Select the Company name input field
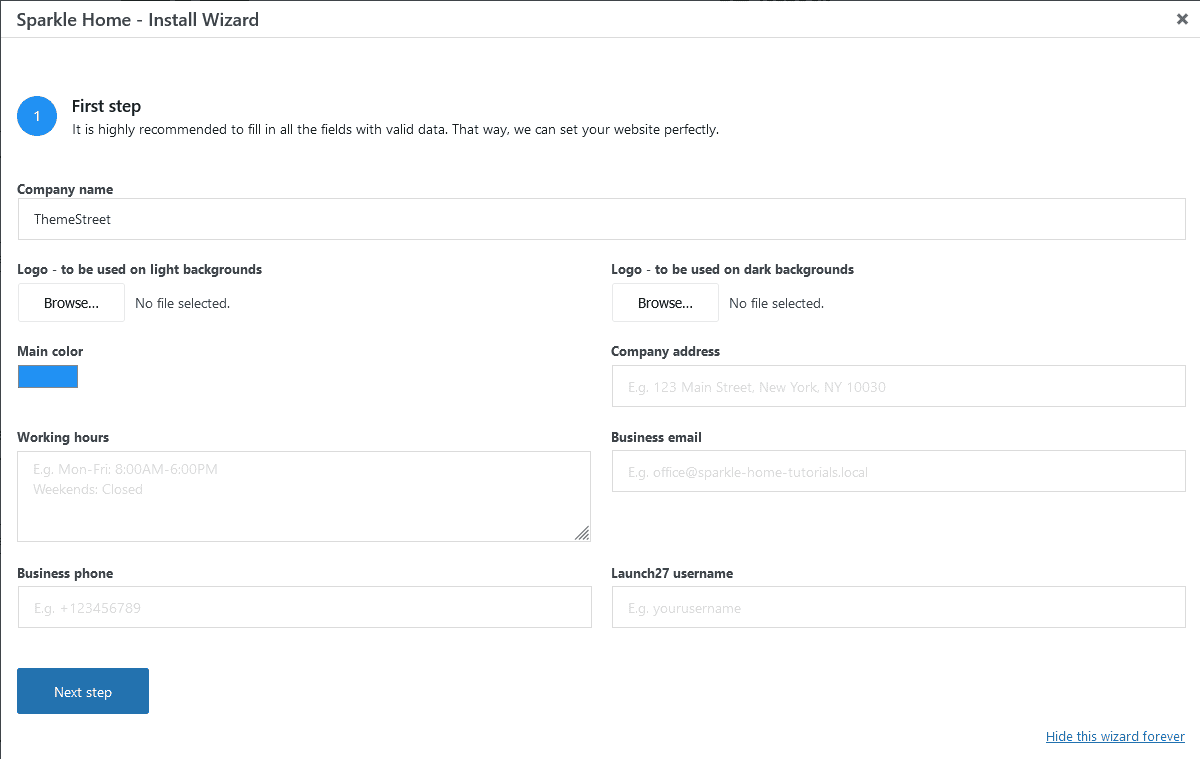 click(x=600, y=219)
